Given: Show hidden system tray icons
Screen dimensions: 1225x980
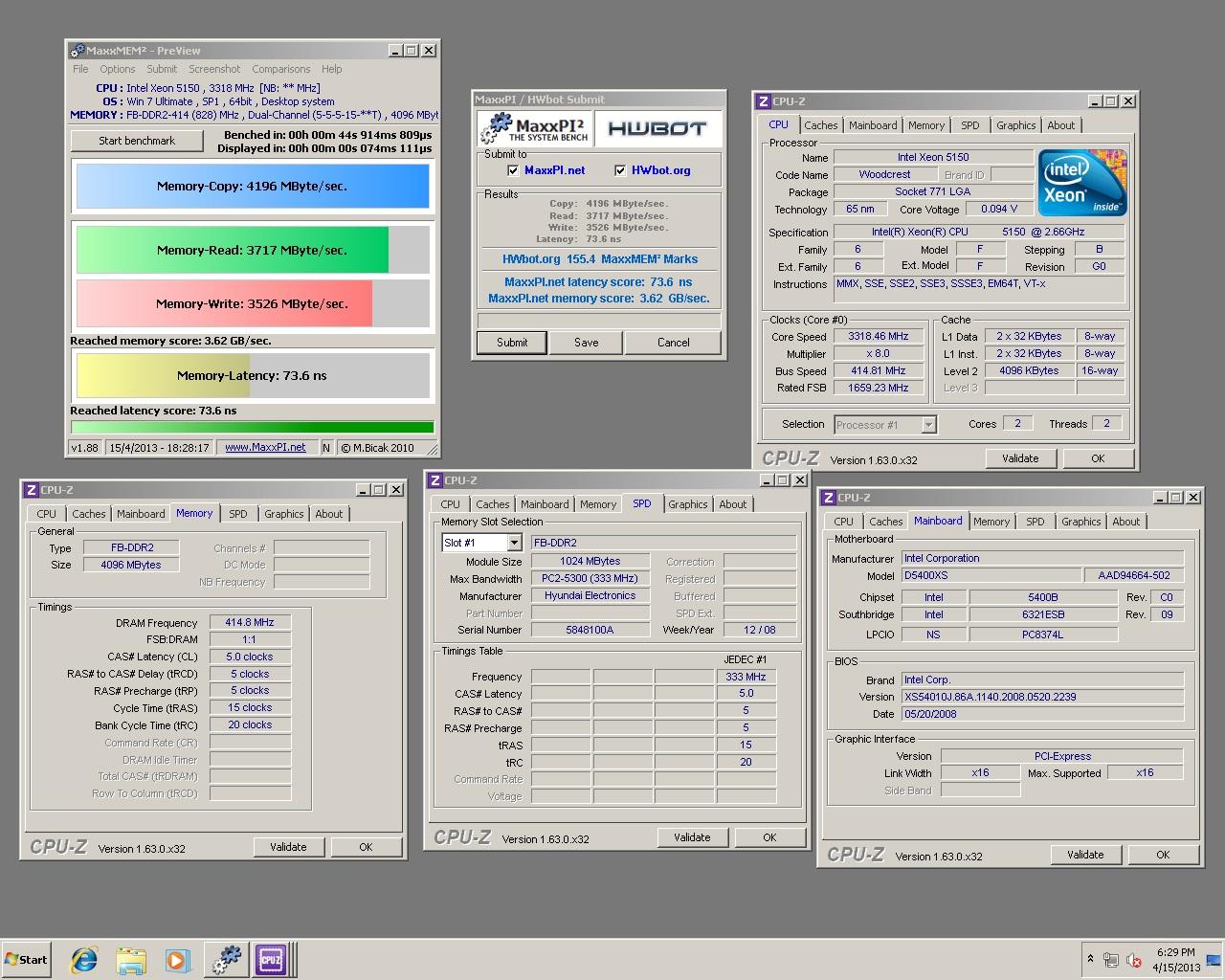Looking at the screenshot, I should [1089, 959].
